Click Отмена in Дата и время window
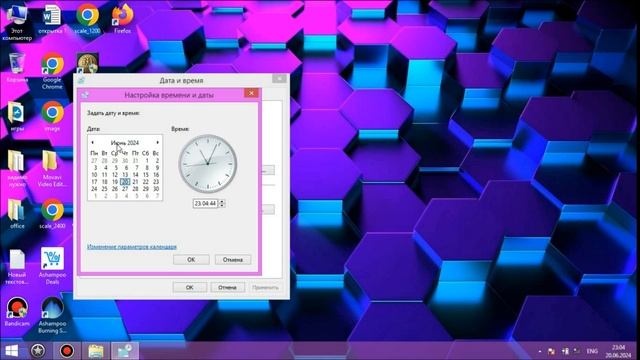Screen dimensions: 640x360 point(227,287)
